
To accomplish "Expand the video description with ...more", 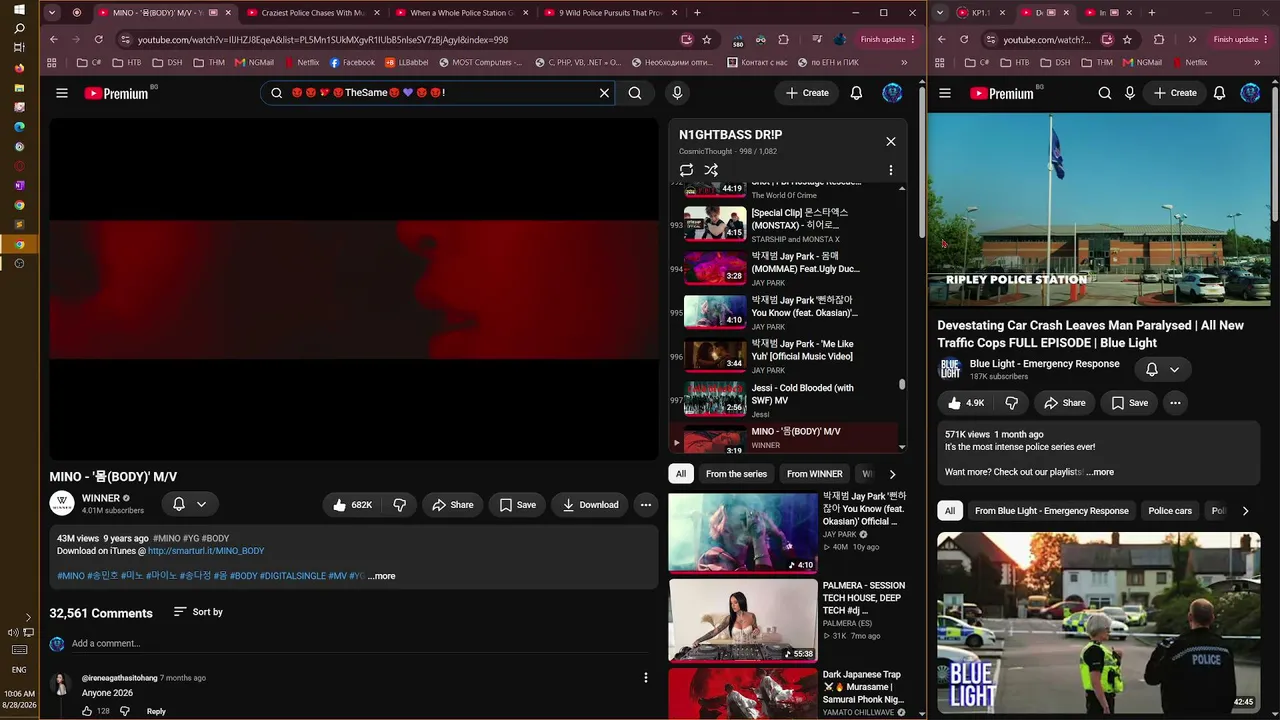I will (381, 576).
